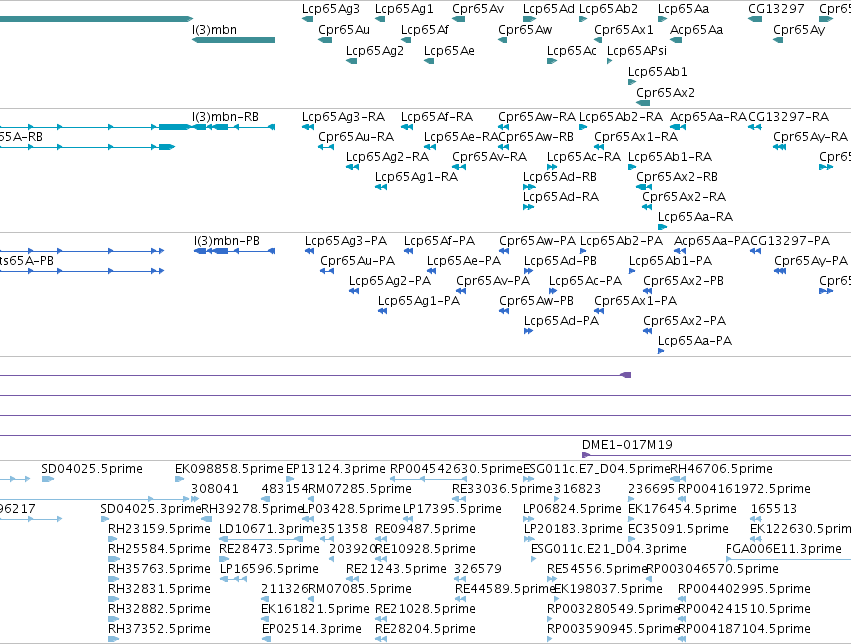
Task: Click the Lcp65Ab2-RA transcript label
Action: pos(620,117)
